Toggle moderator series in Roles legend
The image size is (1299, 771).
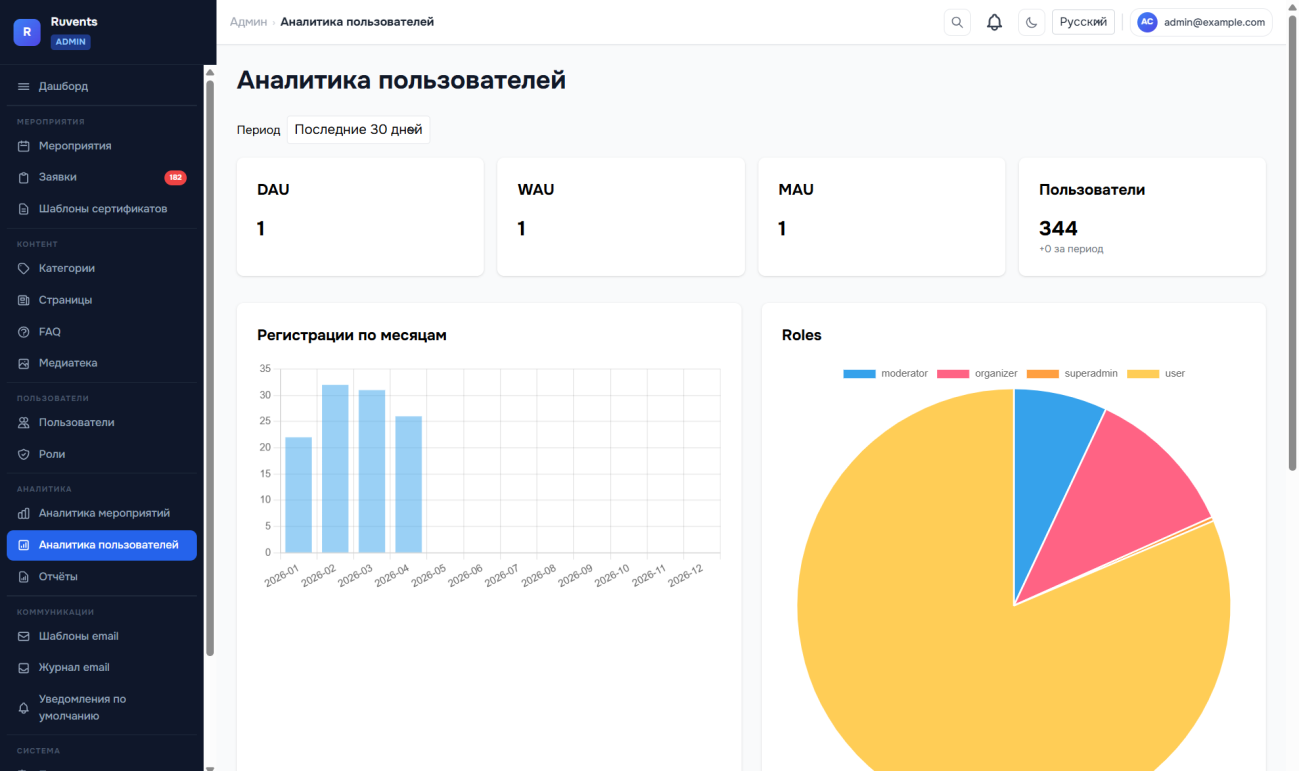[x=885, y=373]
